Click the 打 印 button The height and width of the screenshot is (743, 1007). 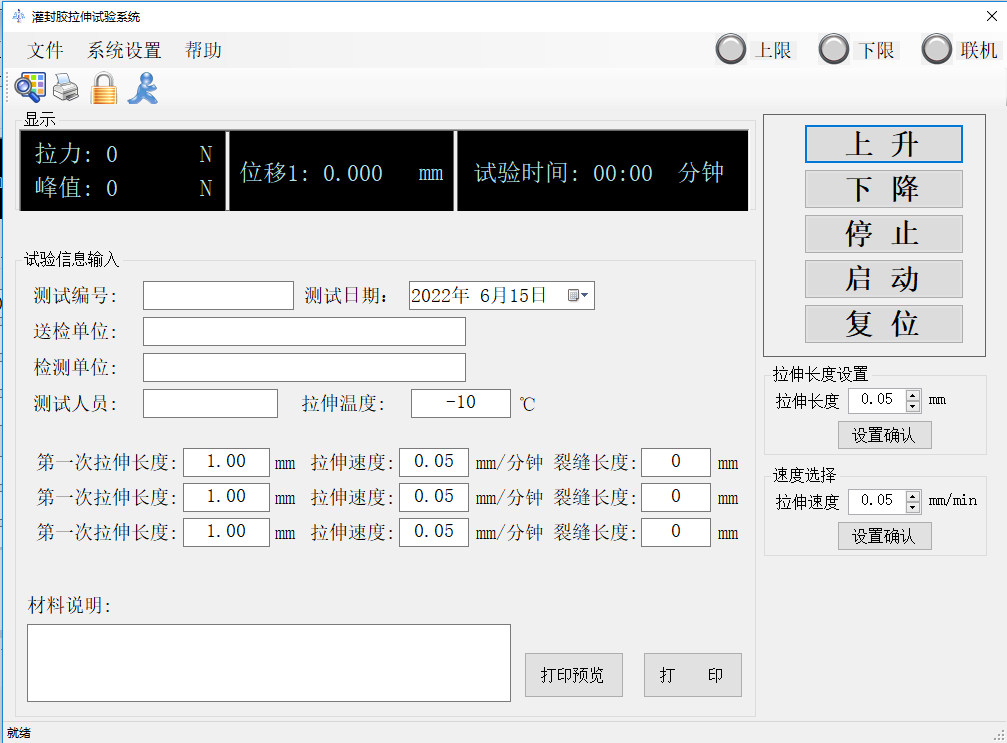[692, 675]
